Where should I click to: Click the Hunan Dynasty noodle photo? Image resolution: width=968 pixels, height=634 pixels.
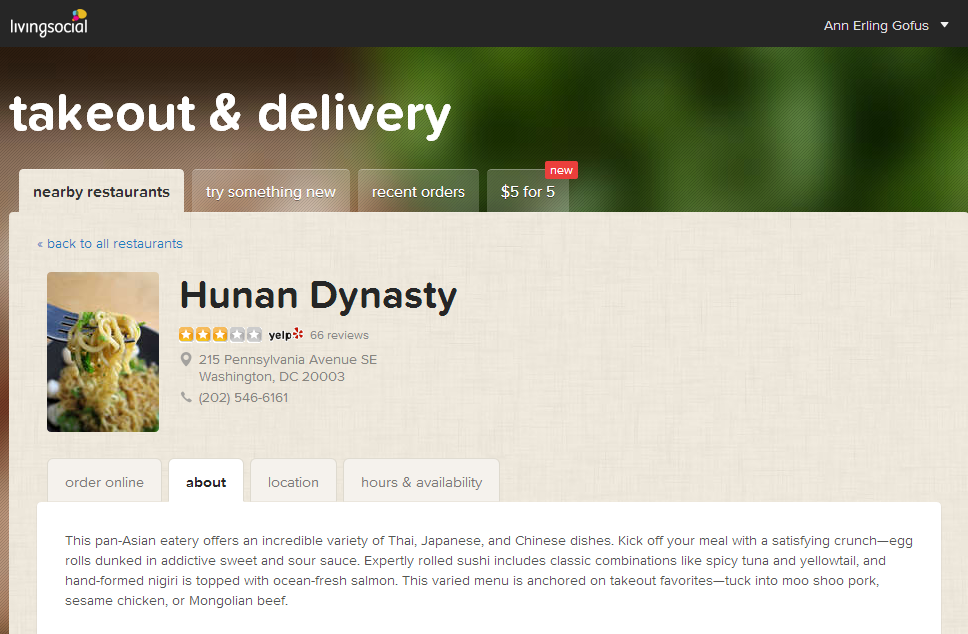pos(103,352)
